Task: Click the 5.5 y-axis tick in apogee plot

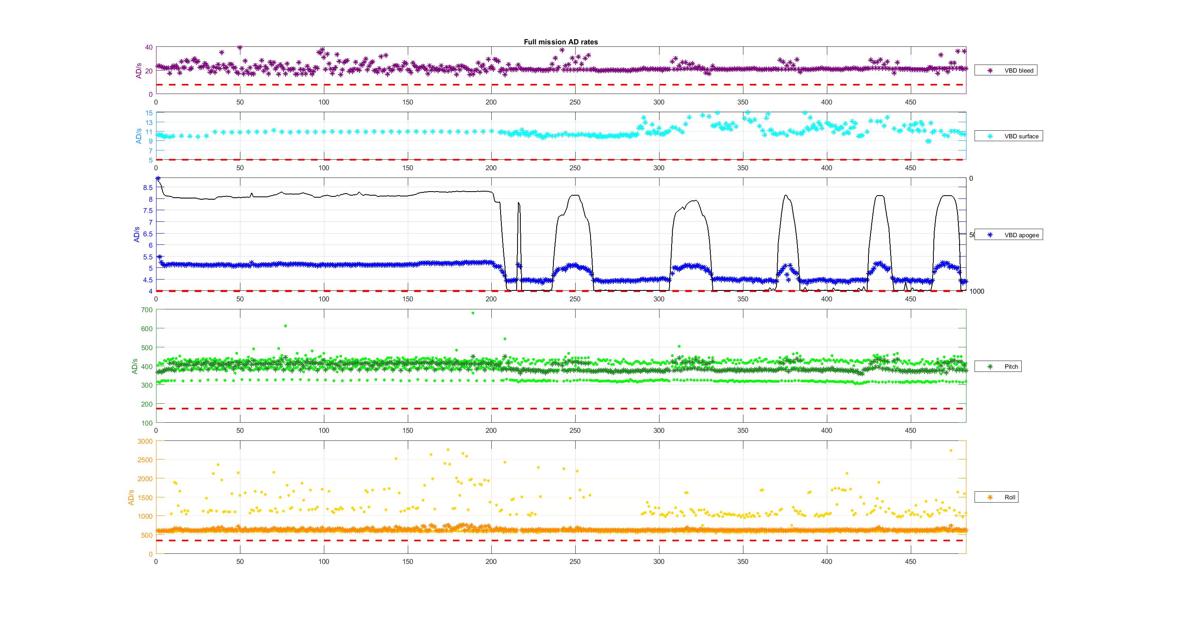Action: (x=147, y=256)
